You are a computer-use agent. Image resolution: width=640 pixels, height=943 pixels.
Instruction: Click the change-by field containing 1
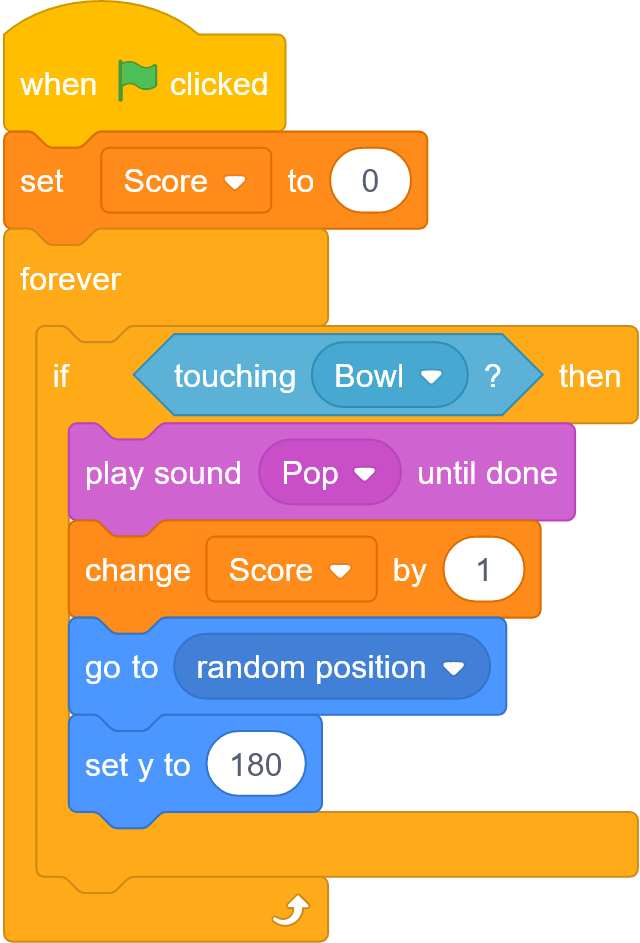tap(484, 570)
